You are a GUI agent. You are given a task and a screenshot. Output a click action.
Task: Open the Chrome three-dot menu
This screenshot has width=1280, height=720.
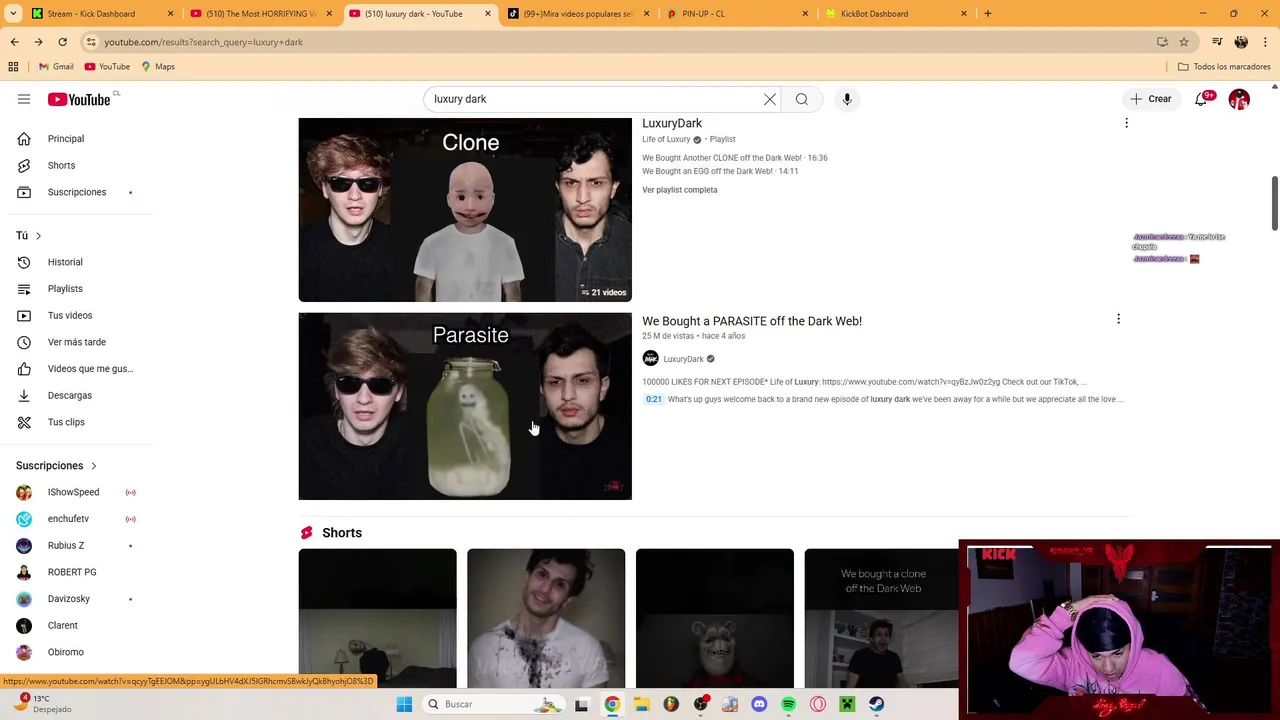point(1265,42)
